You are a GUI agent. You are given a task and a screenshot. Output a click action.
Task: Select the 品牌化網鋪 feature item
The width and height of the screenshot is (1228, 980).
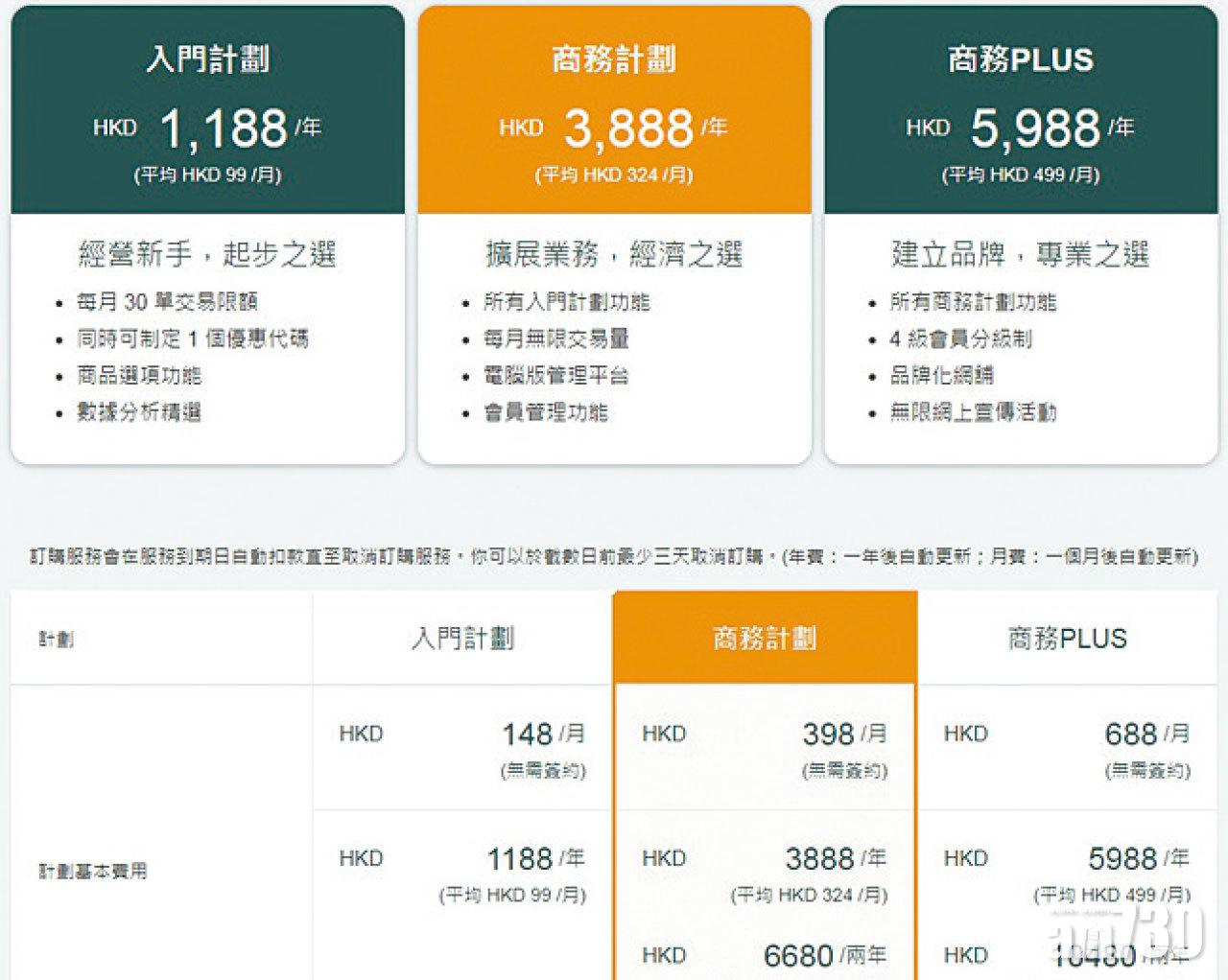(941, 375)
